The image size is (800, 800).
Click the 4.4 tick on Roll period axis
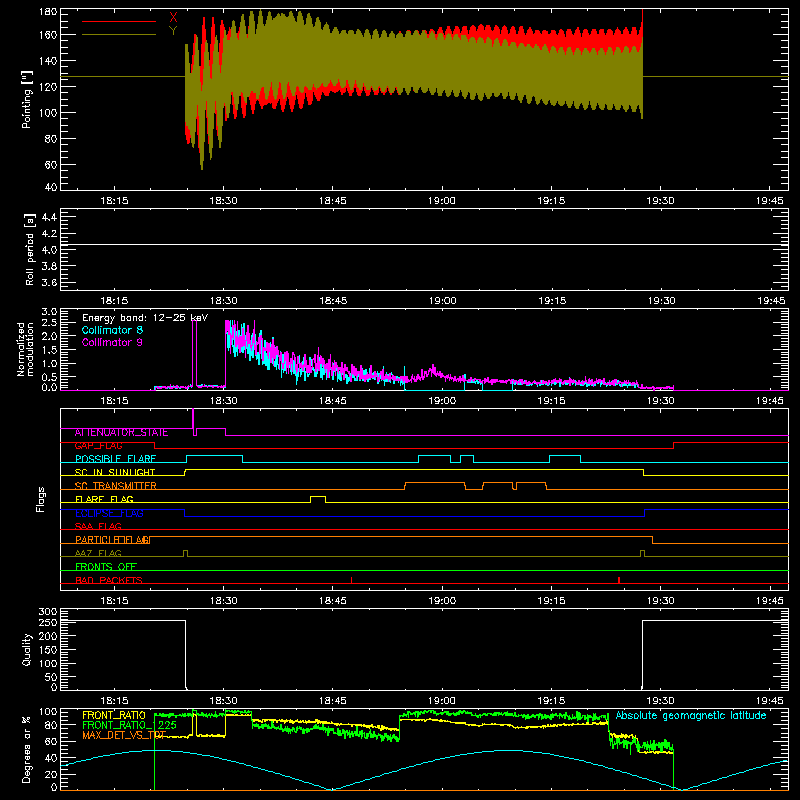(49, 217)
